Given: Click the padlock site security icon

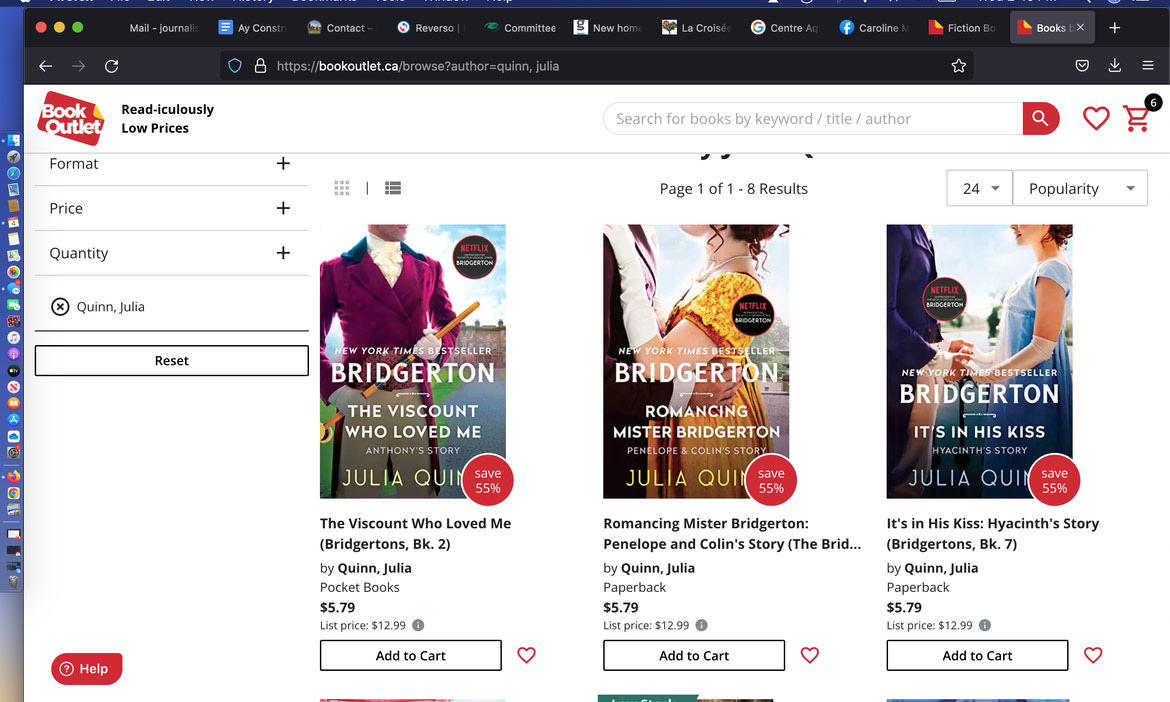Looking at the screenshot, I should (260, 66).
